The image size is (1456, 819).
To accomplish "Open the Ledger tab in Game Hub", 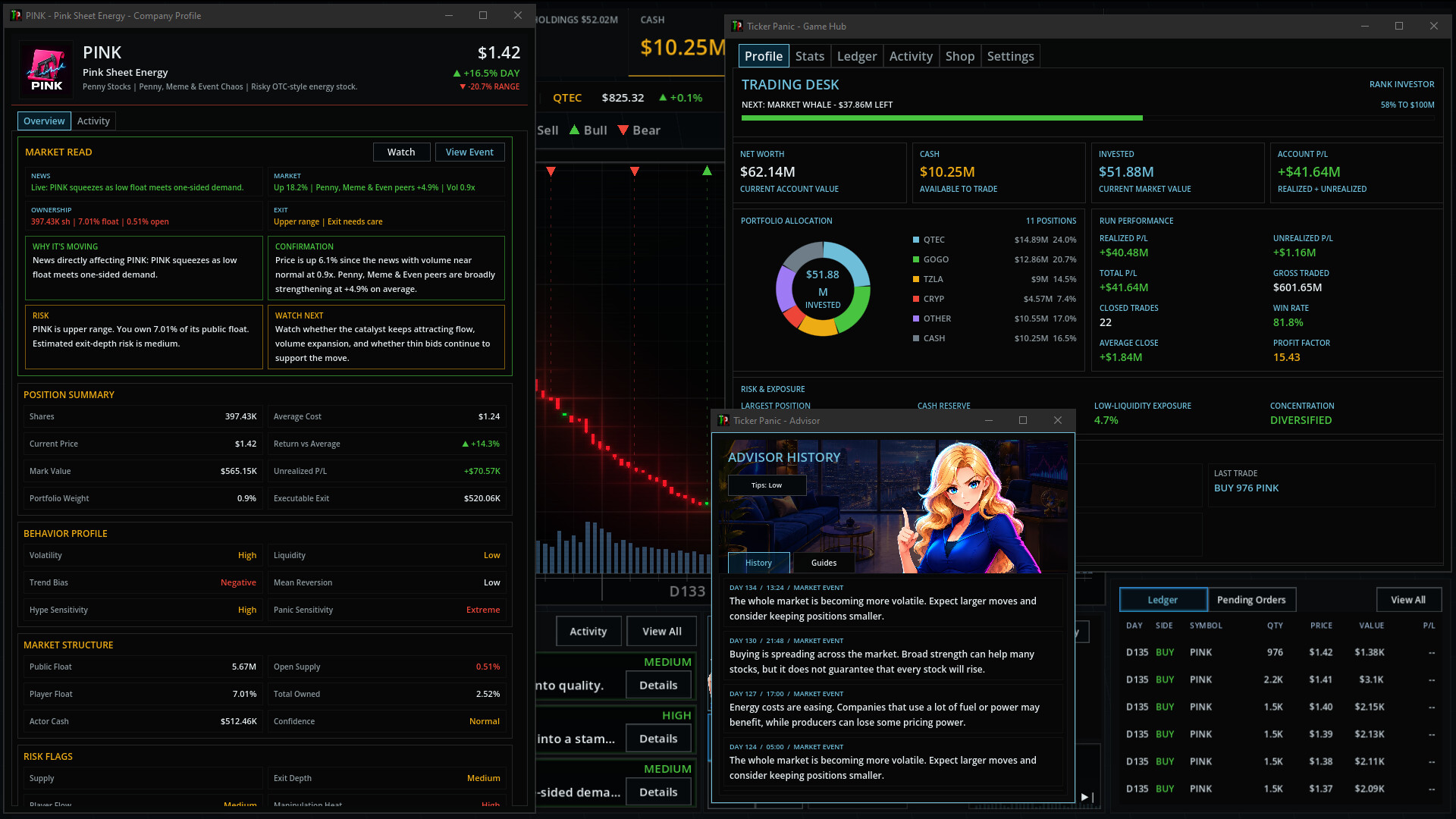I will [x=857, y=56].
